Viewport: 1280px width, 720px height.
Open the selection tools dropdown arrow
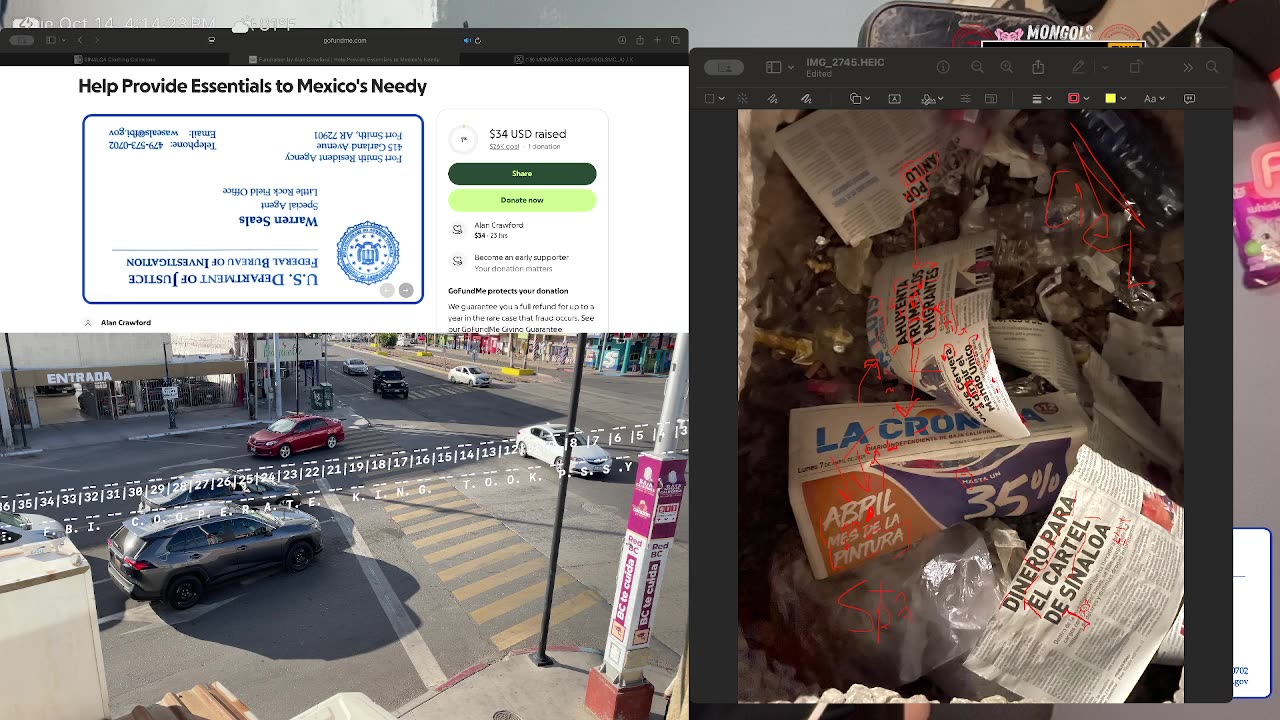pos(722,98)
